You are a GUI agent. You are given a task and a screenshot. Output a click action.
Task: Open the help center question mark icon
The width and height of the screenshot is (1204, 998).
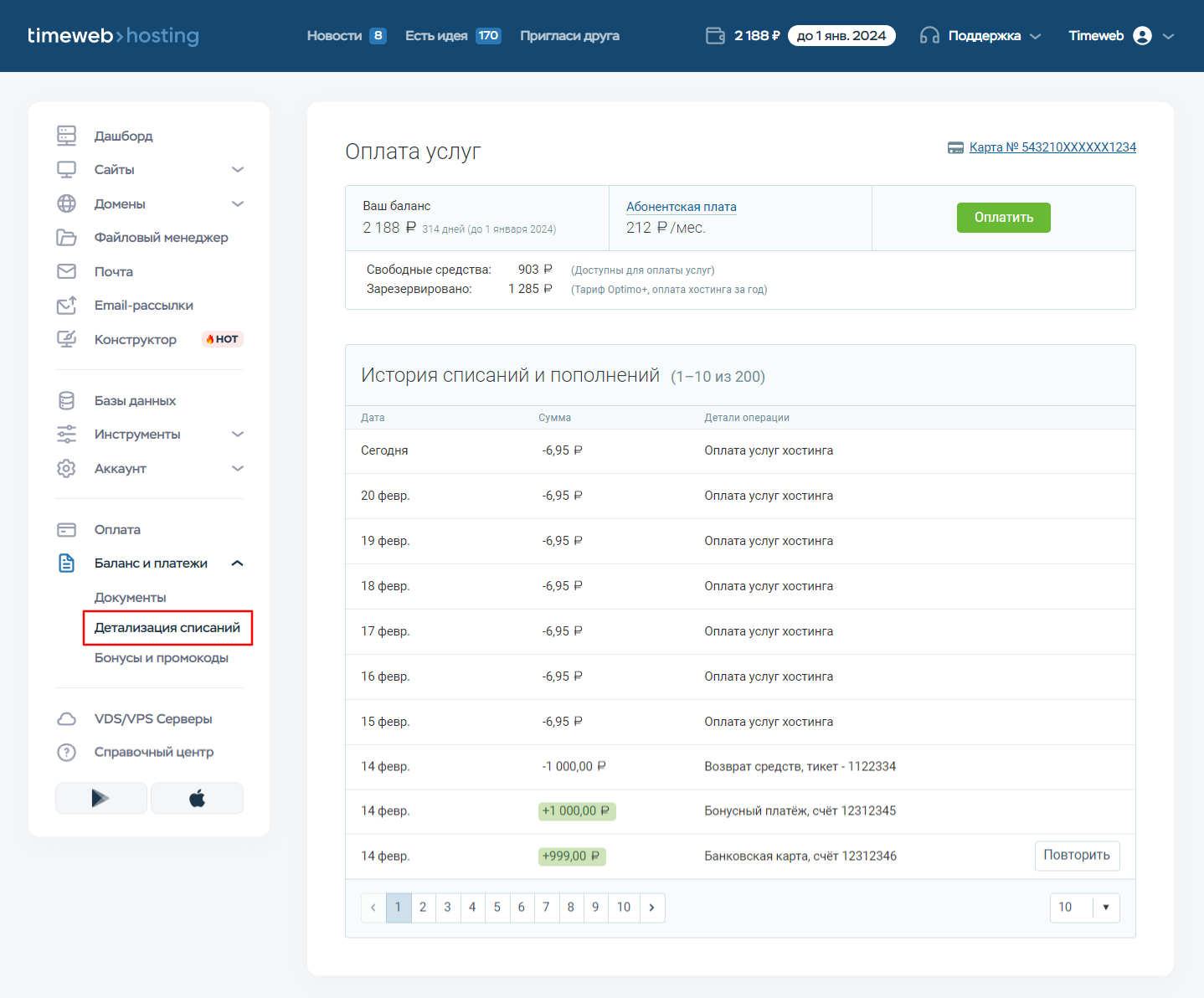[66, 753]
